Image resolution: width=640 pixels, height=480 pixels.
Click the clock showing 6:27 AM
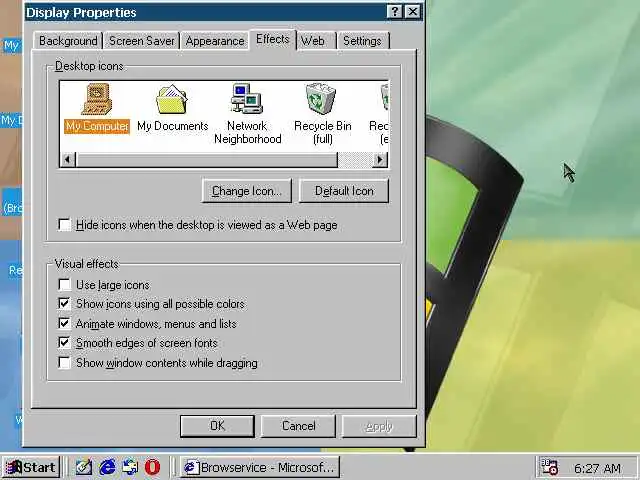(x=597, y=468)
